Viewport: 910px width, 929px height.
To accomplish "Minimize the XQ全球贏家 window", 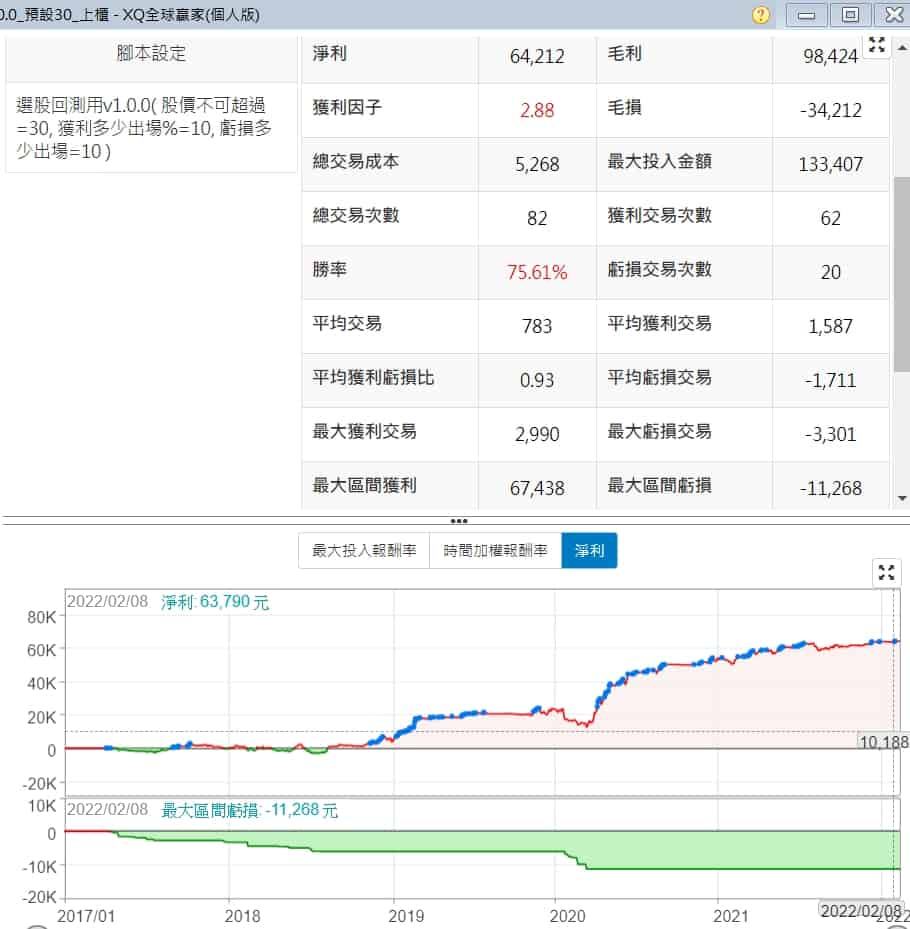I will (807, 15).
